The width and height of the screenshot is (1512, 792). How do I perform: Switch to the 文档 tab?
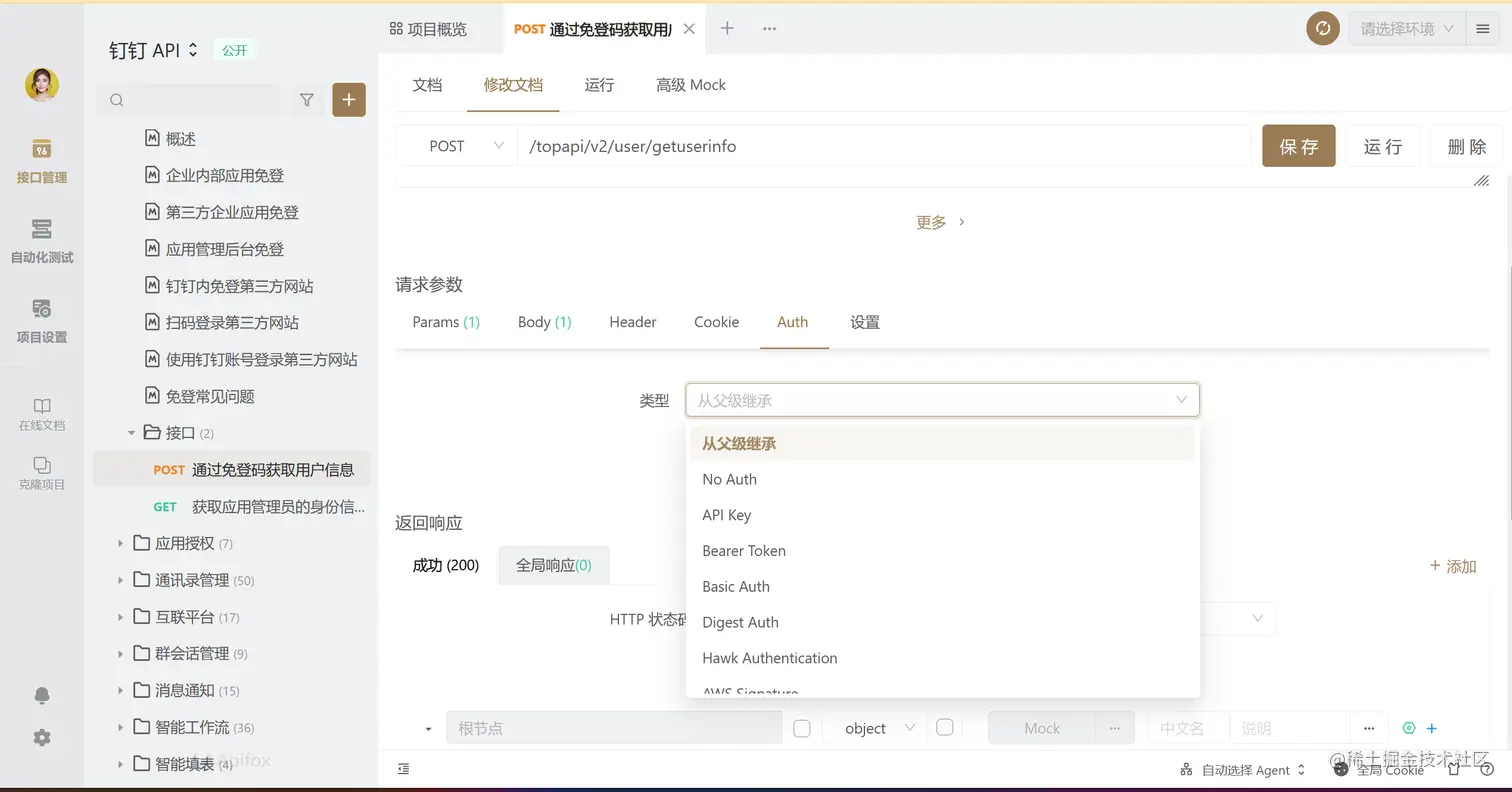pos(427,85)
